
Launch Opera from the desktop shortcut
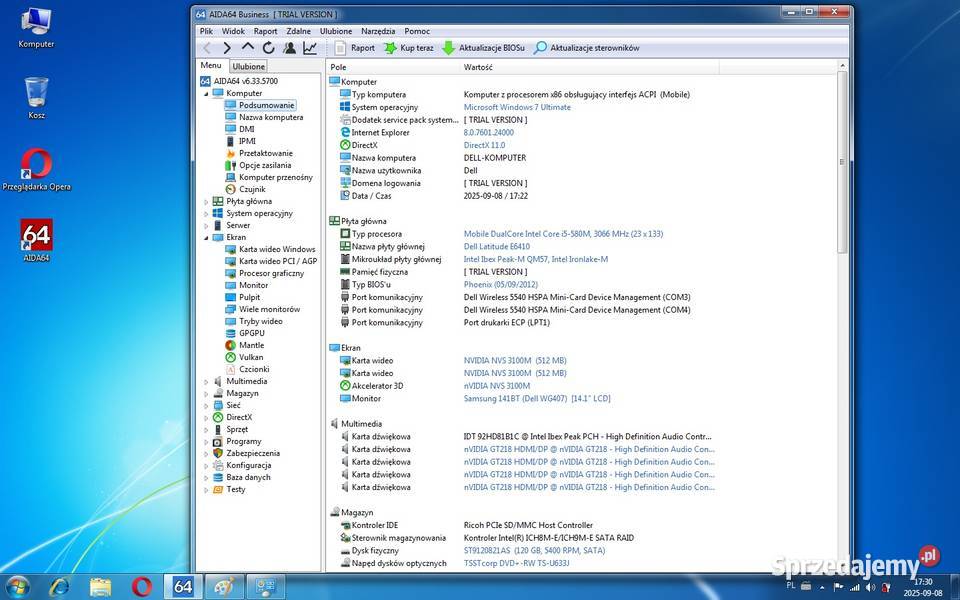pyautogui.click(x=37, y=164)
